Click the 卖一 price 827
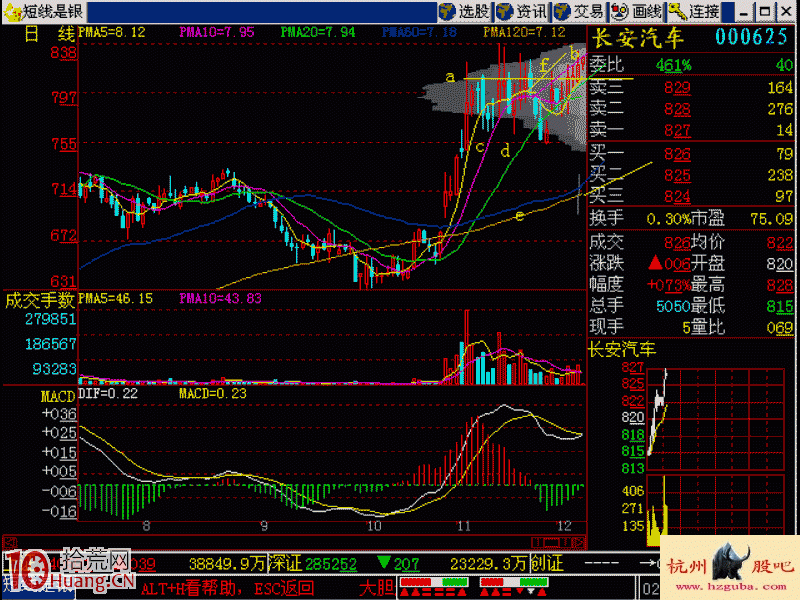 [x=677, y=131]
